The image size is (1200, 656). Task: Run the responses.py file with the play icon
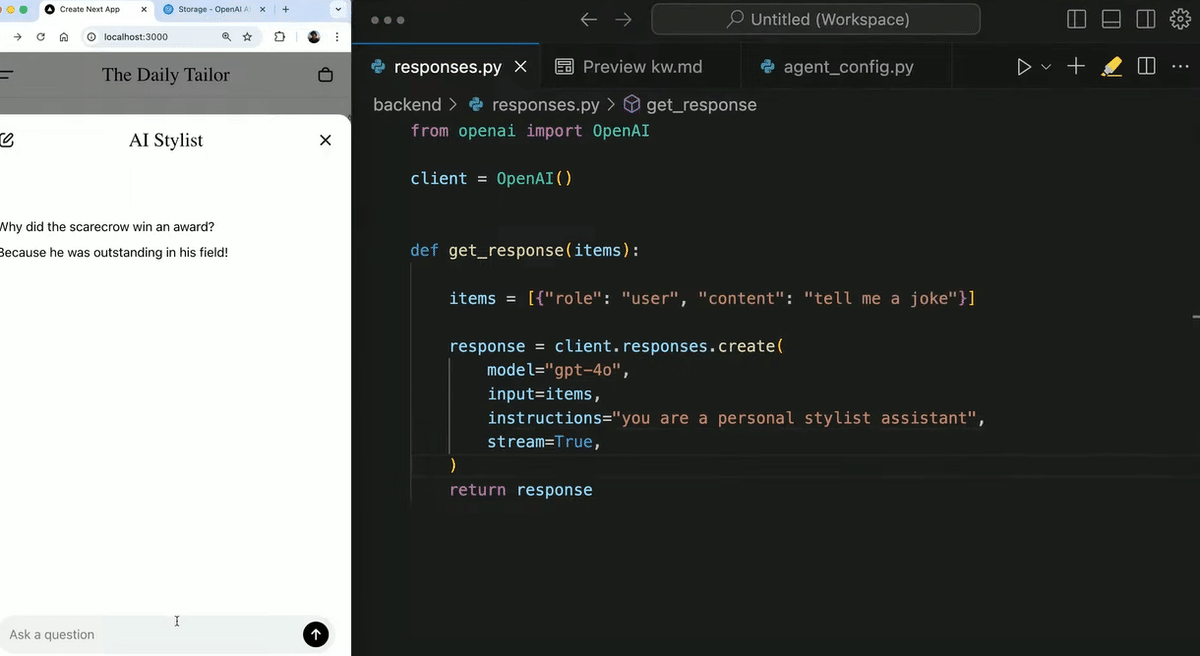(x=1023, y=67)
